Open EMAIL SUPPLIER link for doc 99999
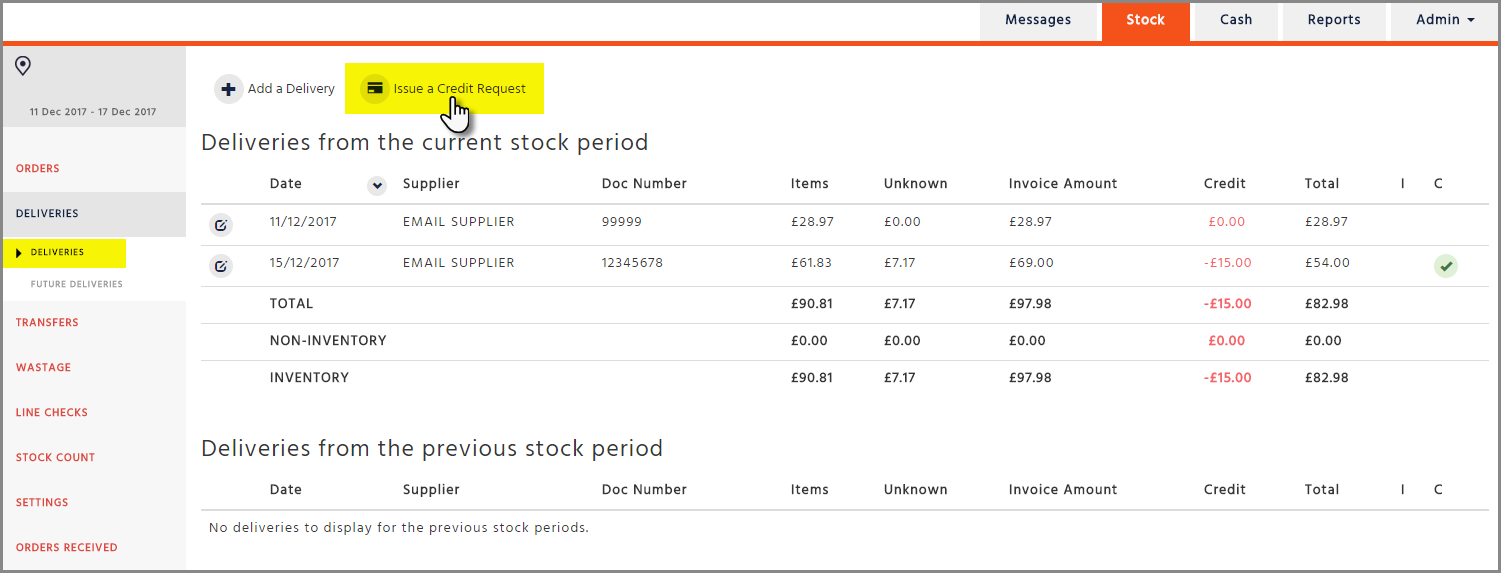Screen dimensions: 1501x573 pos(458,222)
